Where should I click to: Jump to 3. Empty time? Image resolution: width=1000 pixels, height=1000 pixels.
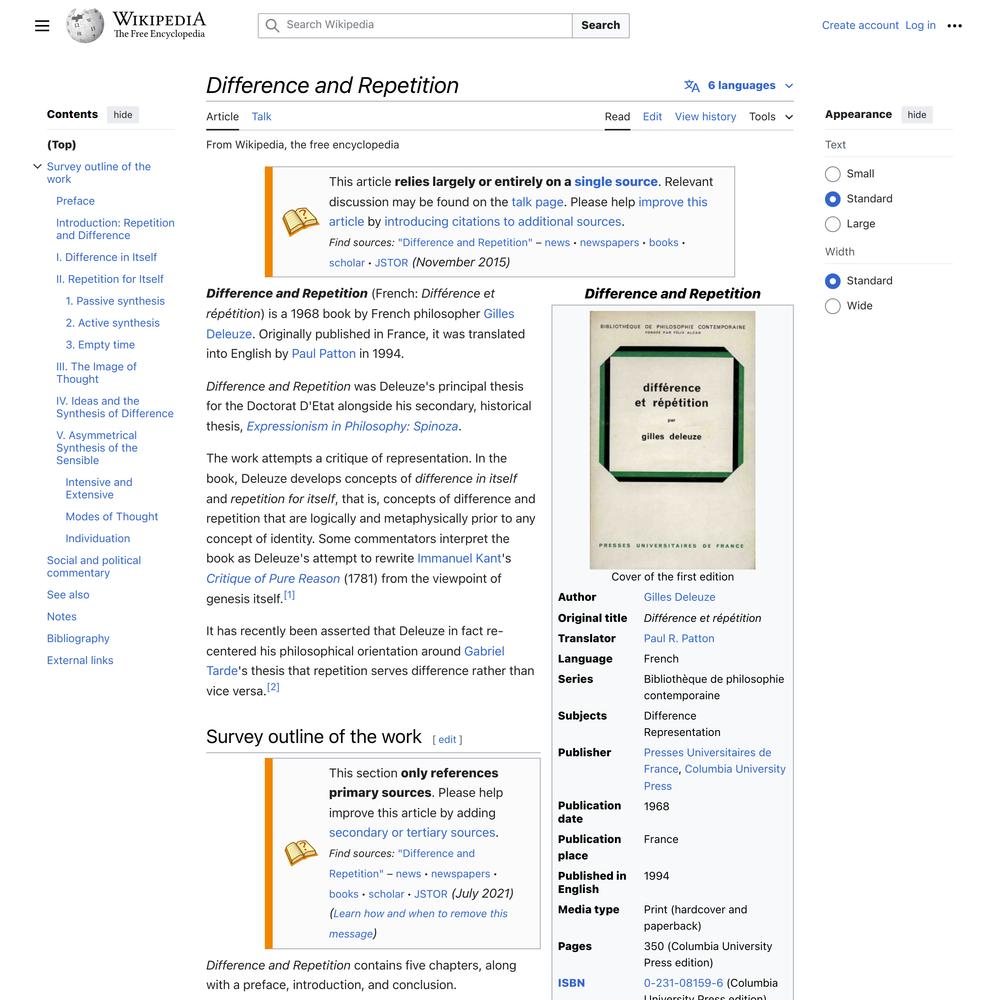(x=100, y=345)
